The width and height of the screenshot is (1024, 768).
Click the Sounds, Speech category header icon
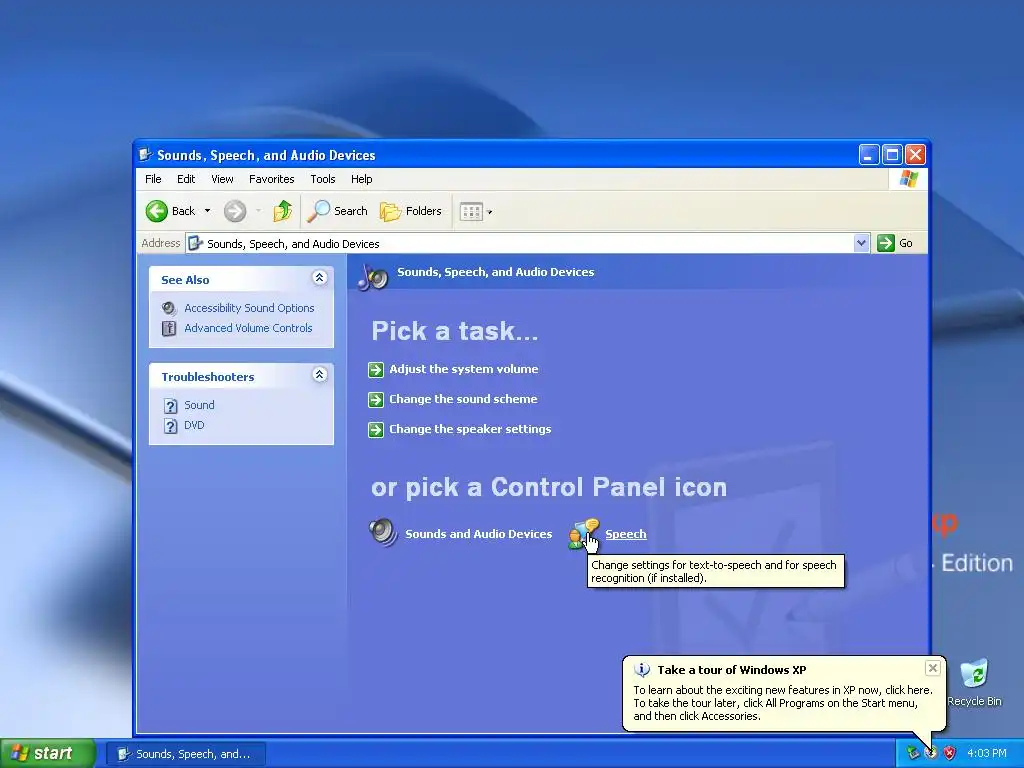tap(373, 278)
